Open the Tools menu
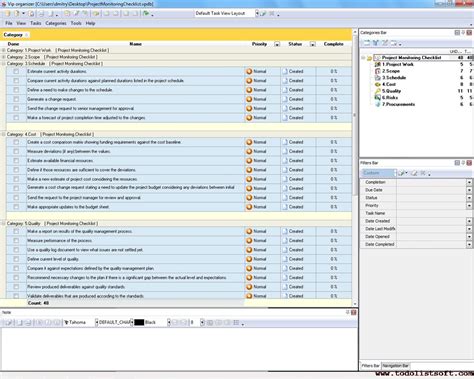 coord(76,23)
